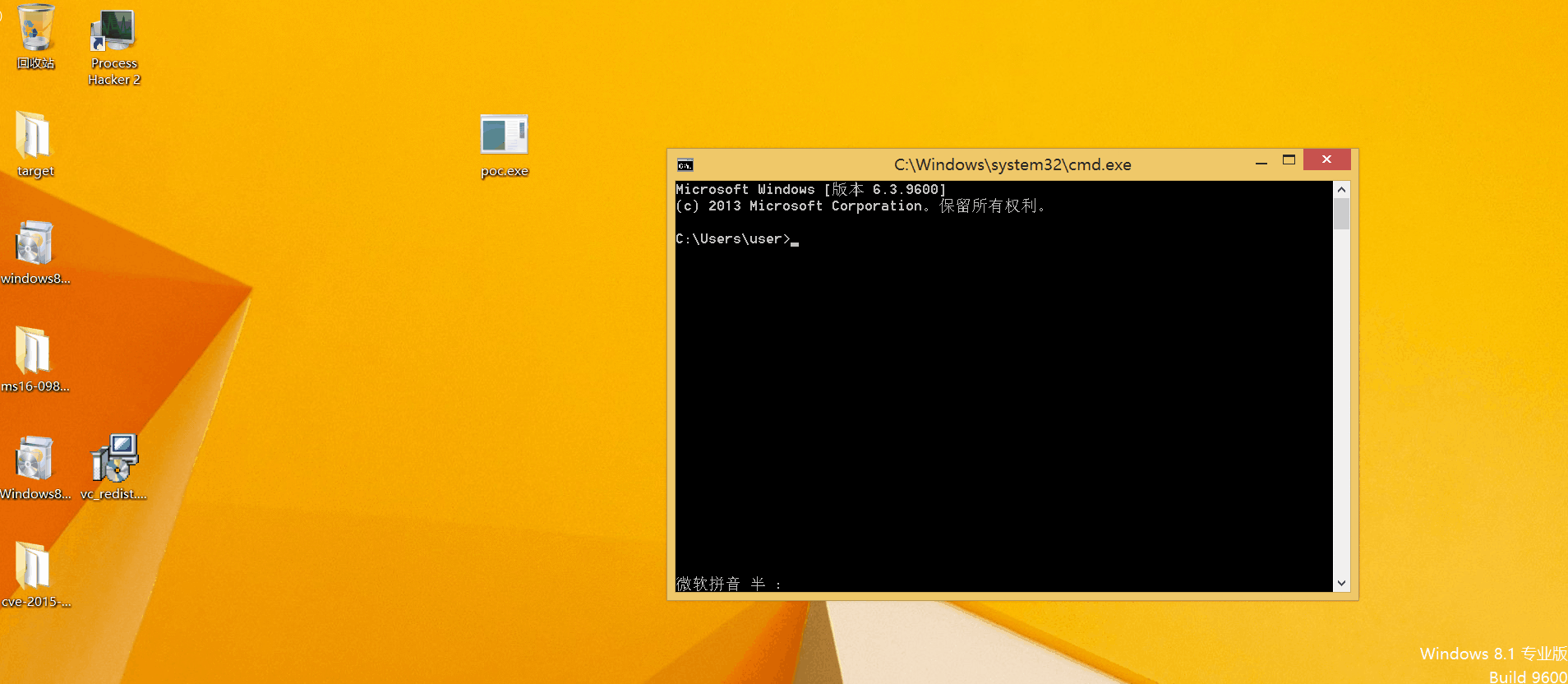Click the console scrollbar down arrow
1568x684 pixels.
click(1341, 583)
